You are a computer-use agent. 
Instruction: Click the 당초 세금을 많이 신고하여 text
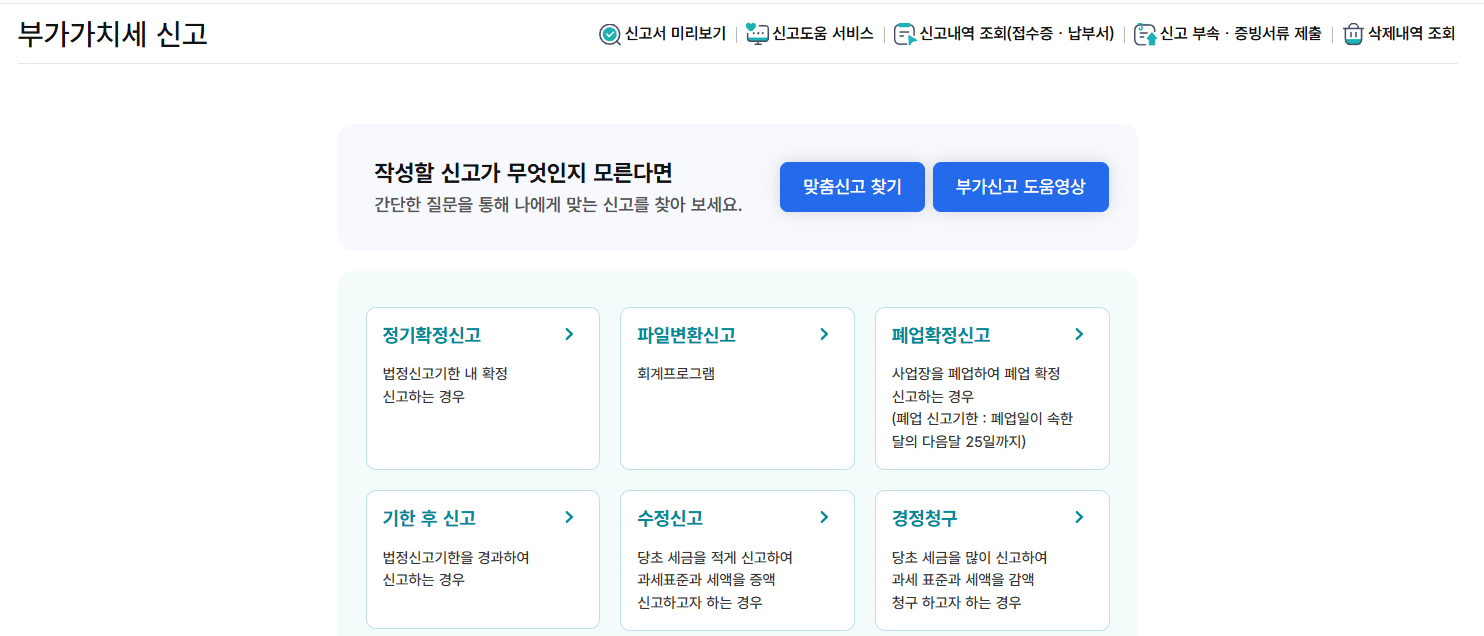pyautogui.click(x=970, y=557)
